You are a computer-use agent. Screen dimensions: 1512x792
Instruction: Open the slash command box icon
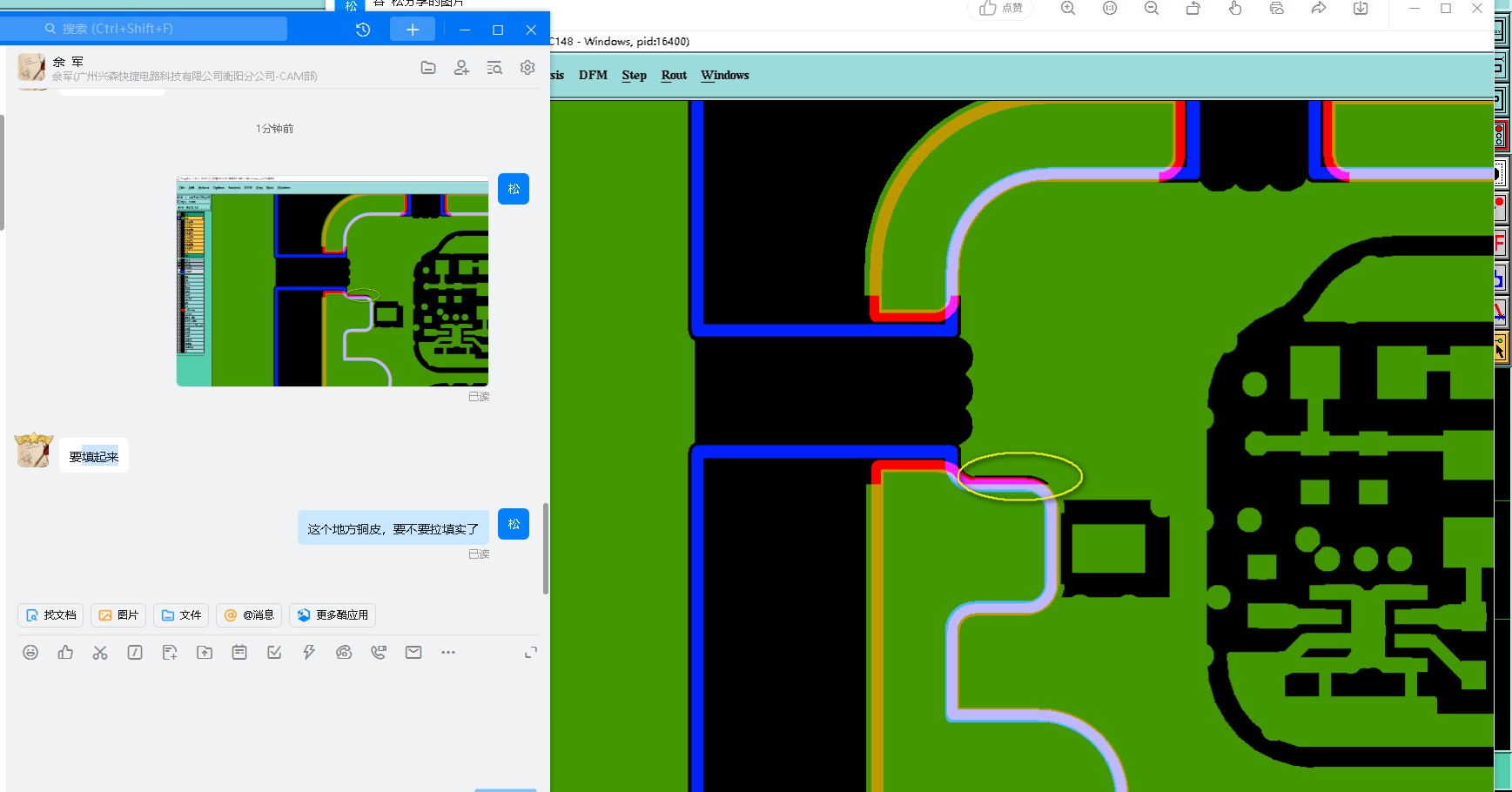pyautogui.click(x=135, y=653)
